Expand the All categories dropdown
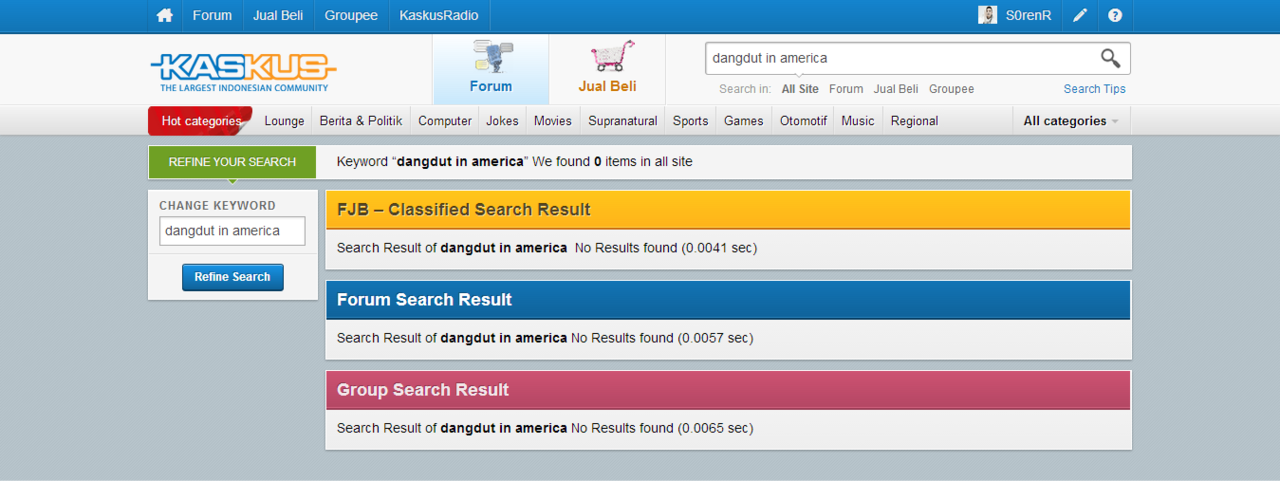This screenshot has height=481, width=1280. [x=1071, y=121]
